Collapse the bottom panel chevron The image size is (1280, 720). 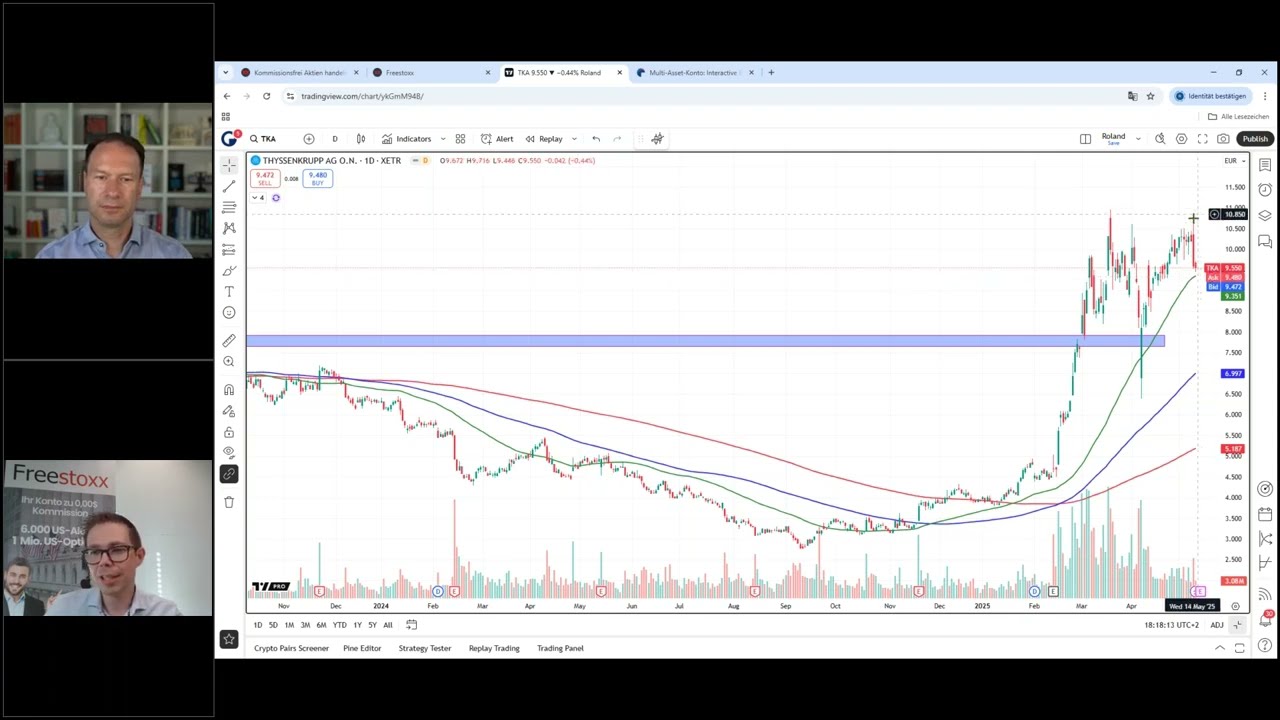point(1219,648)
